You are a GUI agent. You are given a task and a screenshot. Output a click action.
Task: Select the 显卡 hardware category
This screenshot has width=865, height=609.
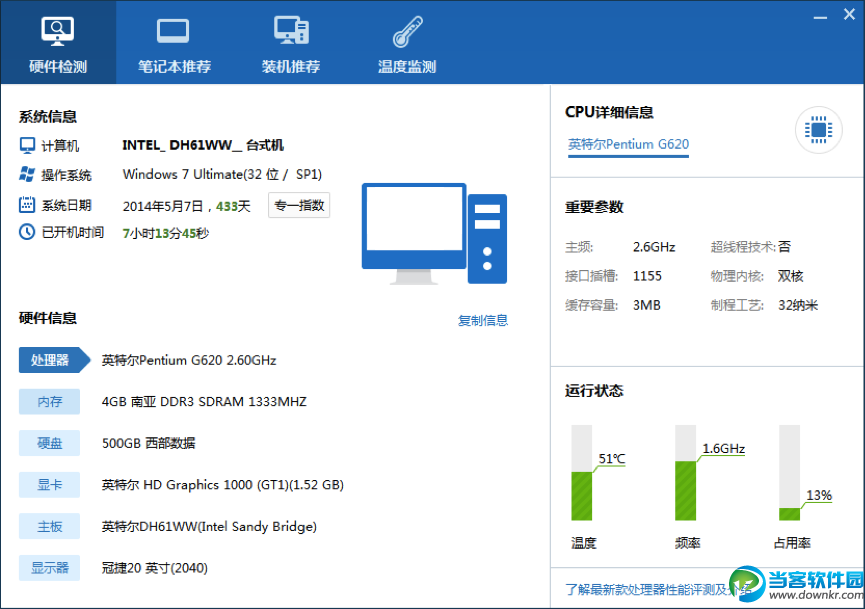point(49,485)
